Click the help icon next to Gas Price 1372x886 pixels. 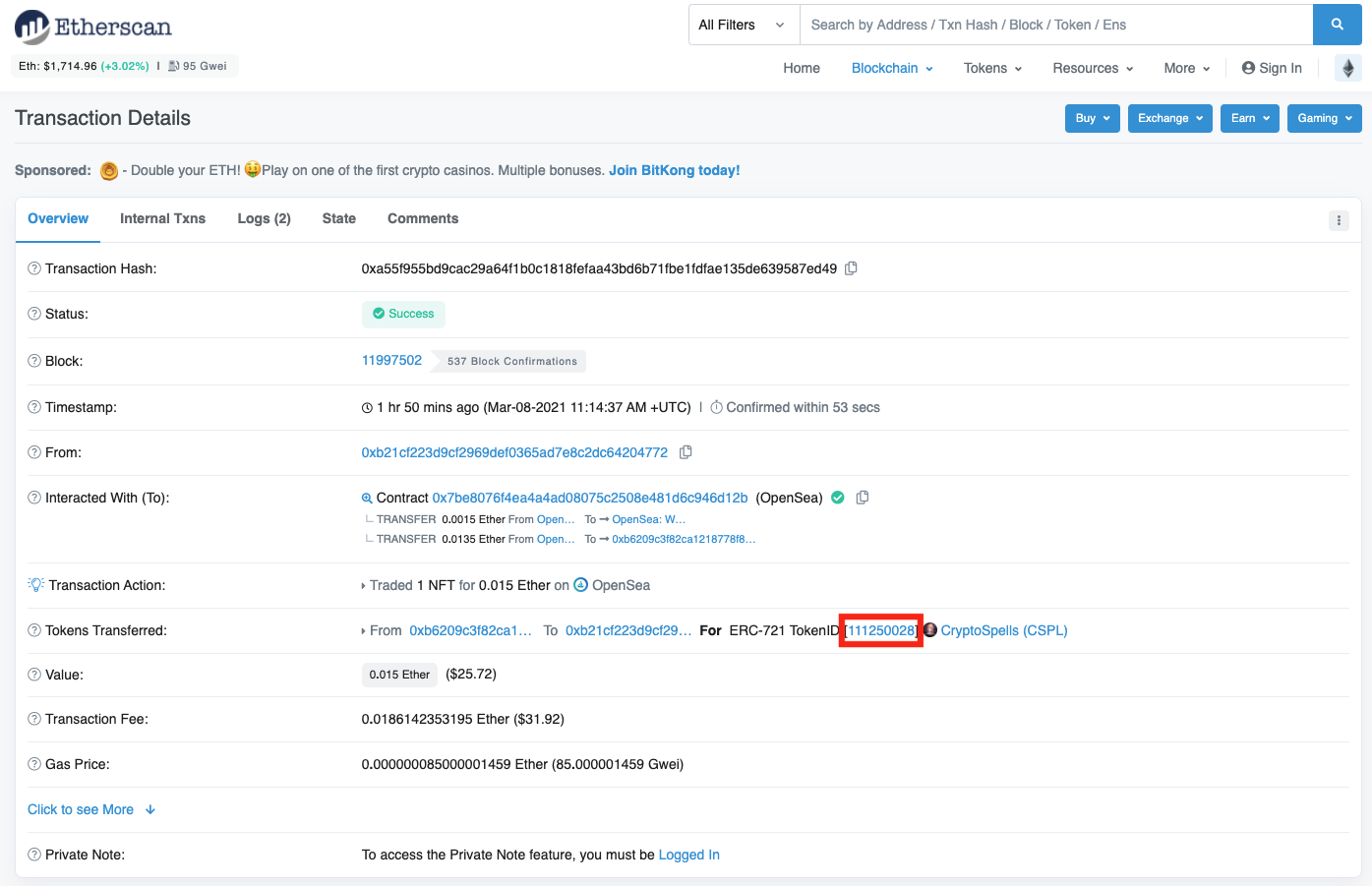pos(34,764)
